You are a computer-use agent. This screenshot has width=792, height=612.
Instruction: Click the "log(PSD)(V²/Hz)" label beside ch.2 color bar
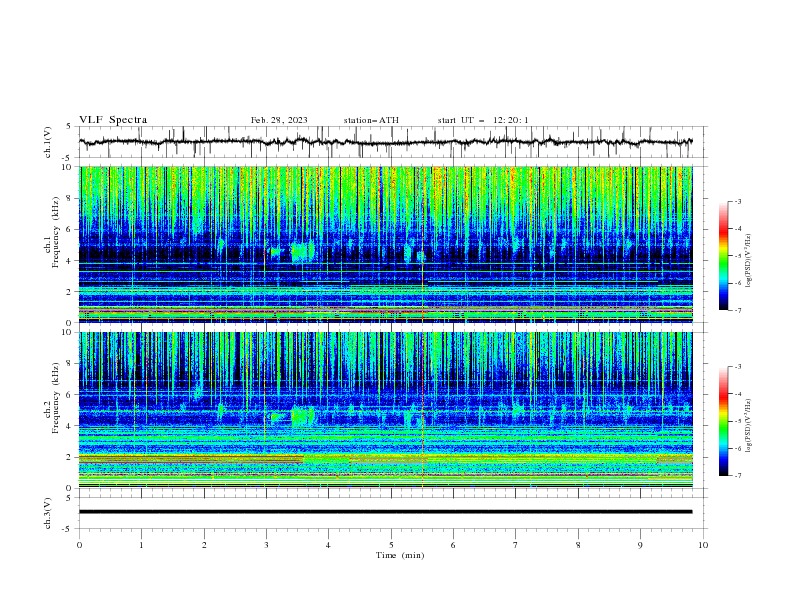pos(748,426)
